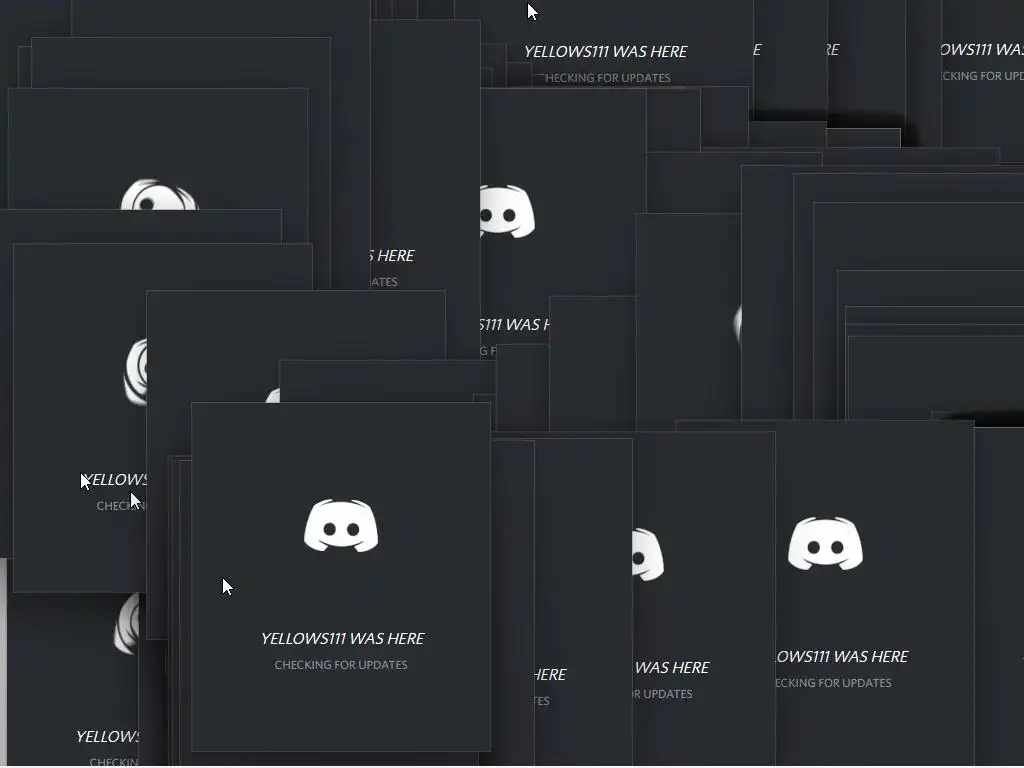Click the Discord logo above "OWS111 WAS HERE"
This screenshot has height=768, width=1024.
click(825, 543)
